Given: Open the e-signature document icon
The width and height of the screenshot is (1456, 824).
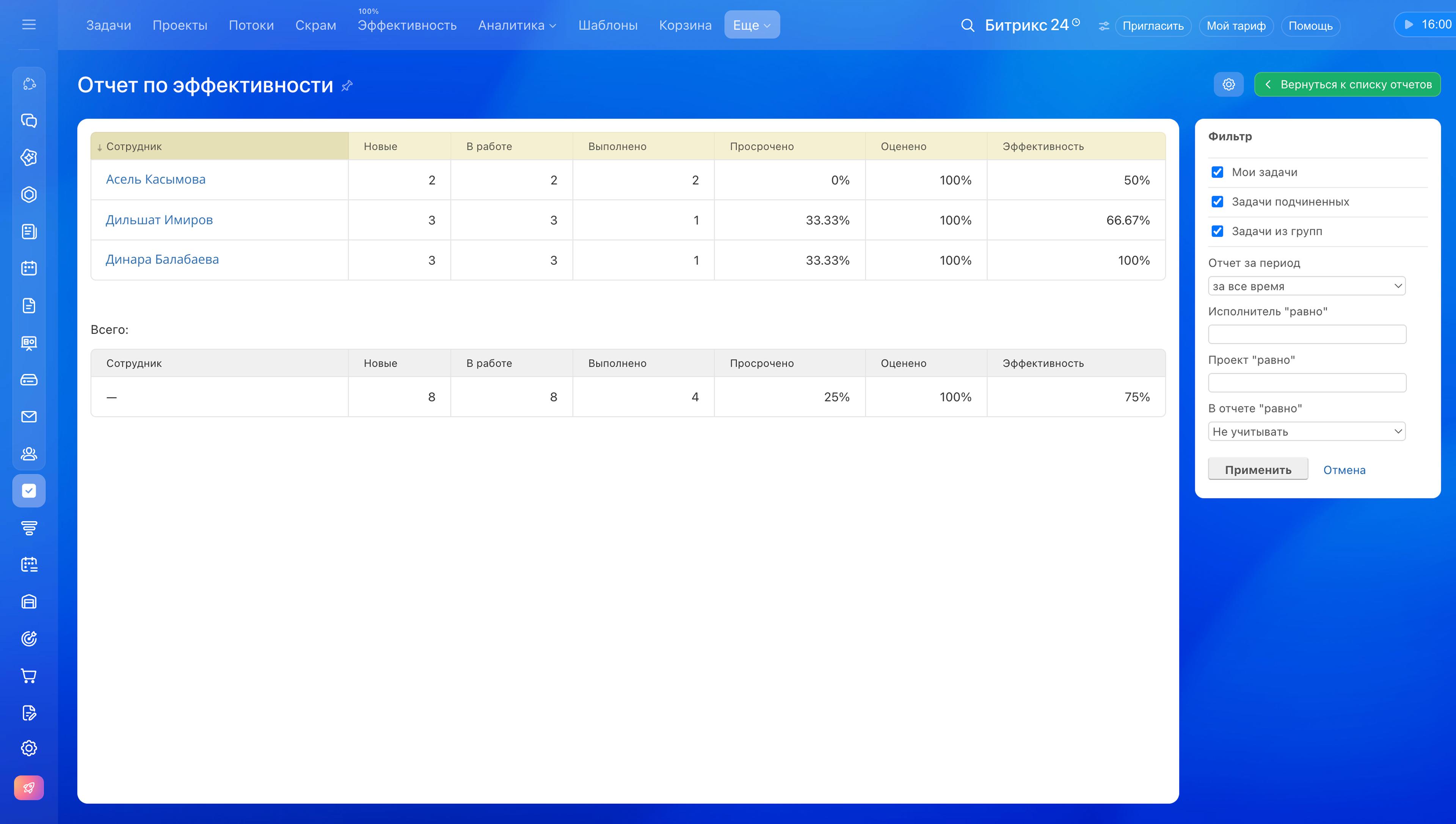Looking at the screenshot, I should pyautogui.click(x=29, y=712).
